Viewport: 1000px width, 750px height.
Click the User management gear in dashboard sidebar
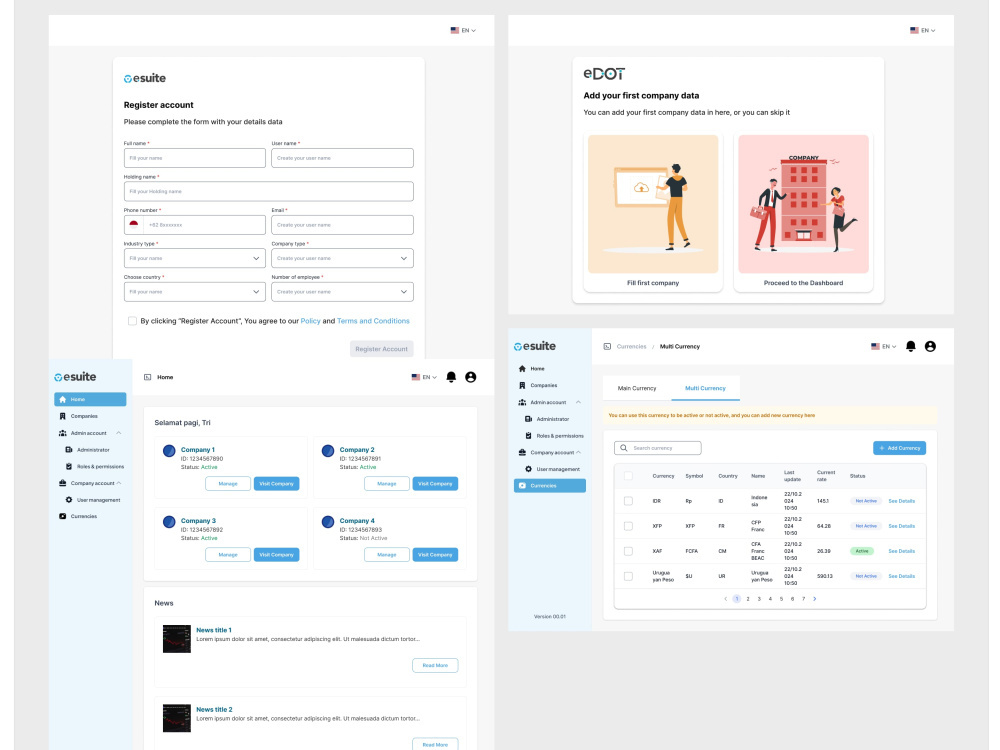coord(69,500)
